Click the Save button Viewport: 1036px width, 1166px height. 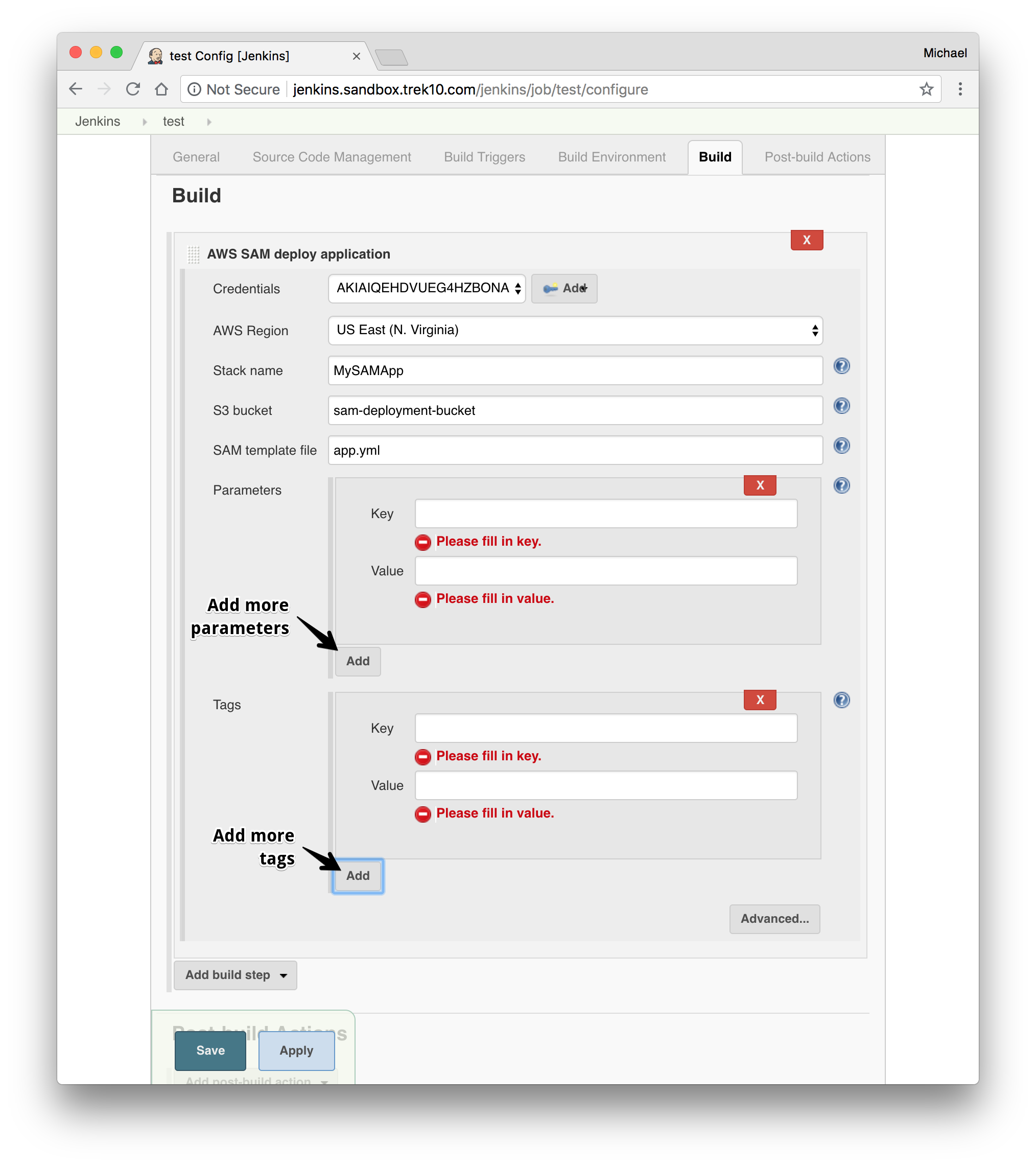(x=210, y=1051)
